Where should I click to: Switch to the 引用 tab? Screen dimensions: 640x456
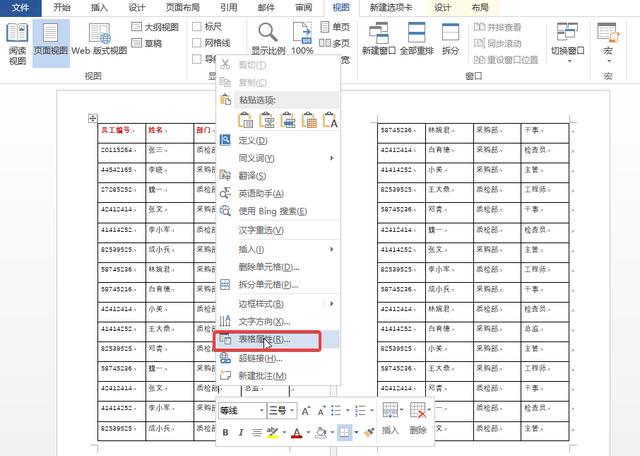(x=229, y=7)
